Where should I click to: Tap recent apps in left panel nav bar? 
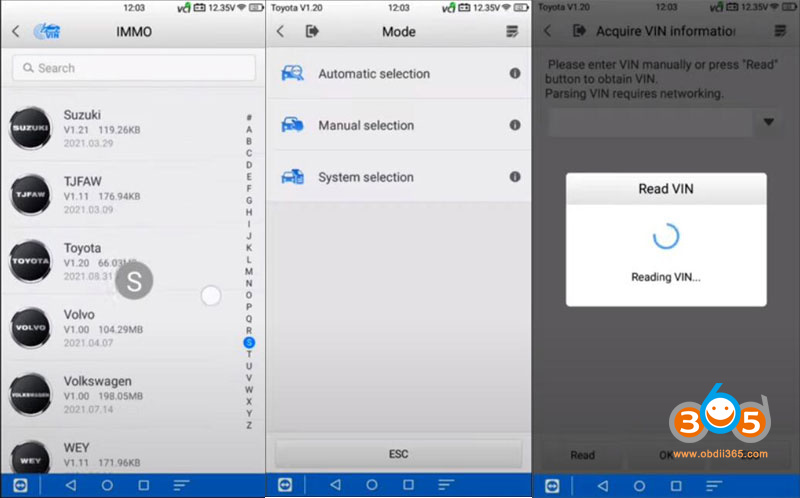(x=144, y=485)
